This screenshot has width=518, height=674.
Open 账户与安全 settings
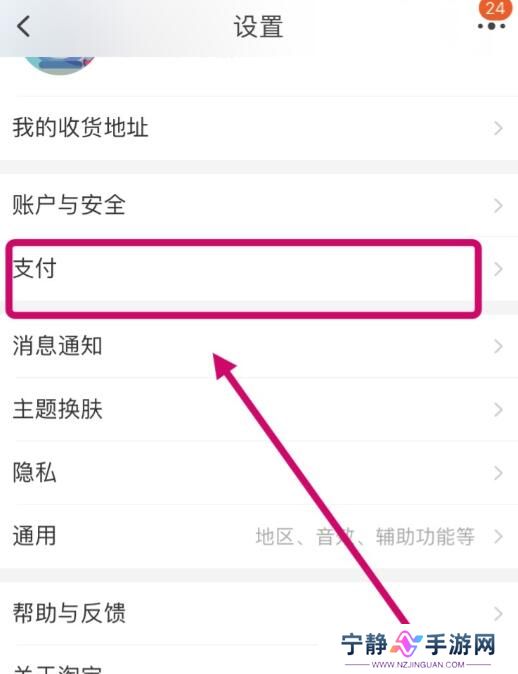[259, 205]
